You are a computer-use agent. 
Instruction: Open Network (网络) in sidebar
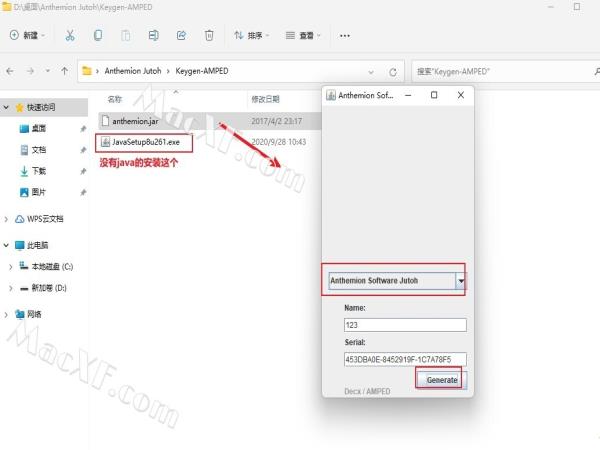coord(34,314)
